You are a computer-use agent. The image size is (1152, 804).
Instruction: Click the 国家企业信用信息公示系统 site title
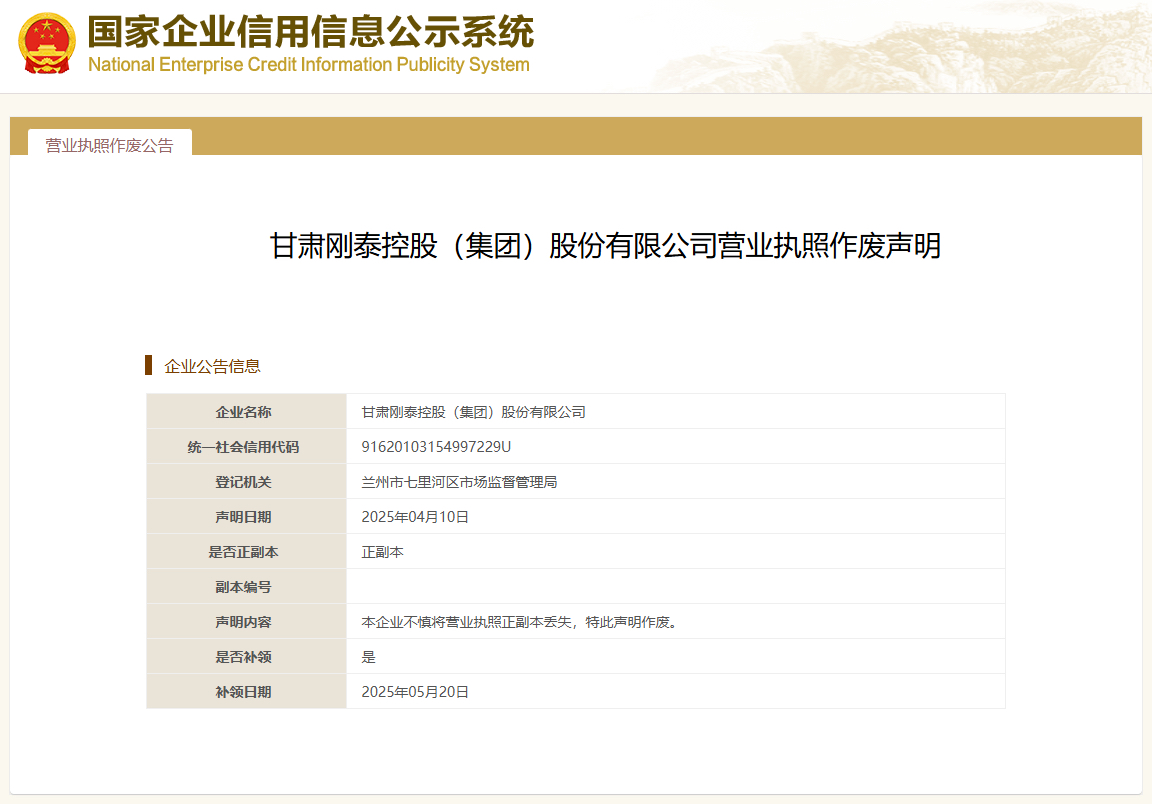(311, 31)
